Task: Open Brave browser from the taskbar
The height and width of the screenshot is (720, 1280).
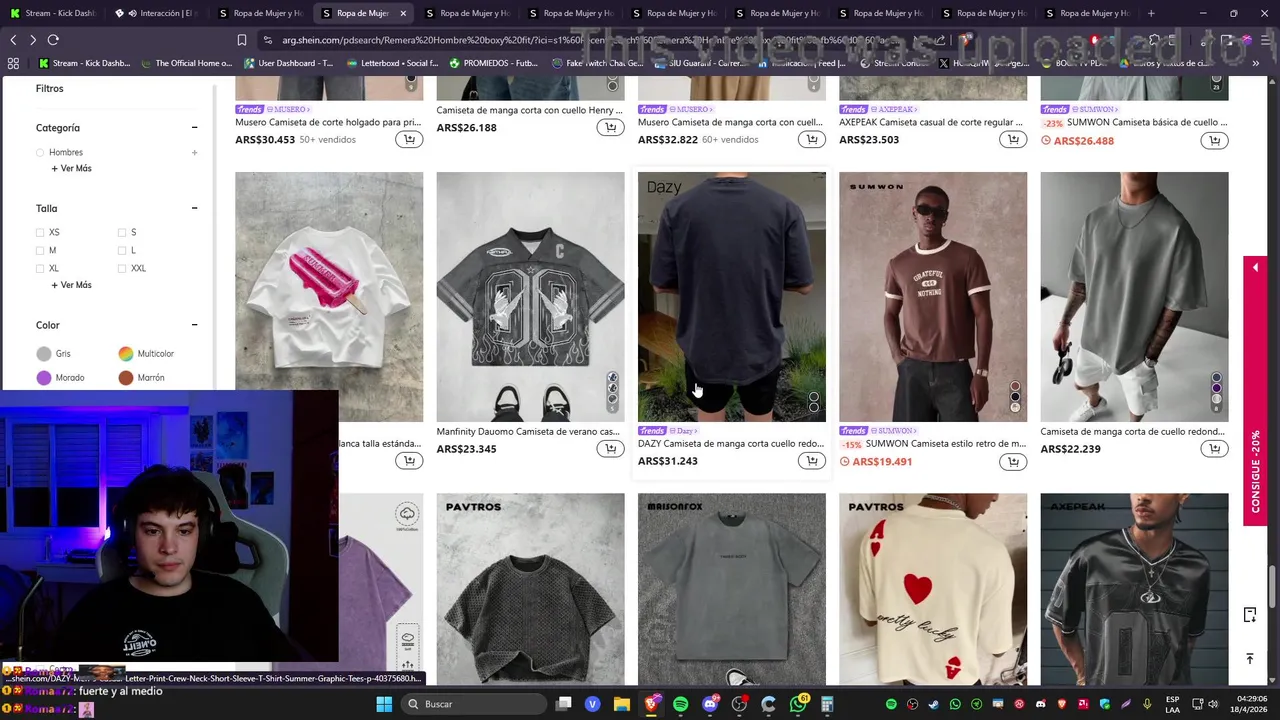Action: pyautogui.click(x=651, y=704)
